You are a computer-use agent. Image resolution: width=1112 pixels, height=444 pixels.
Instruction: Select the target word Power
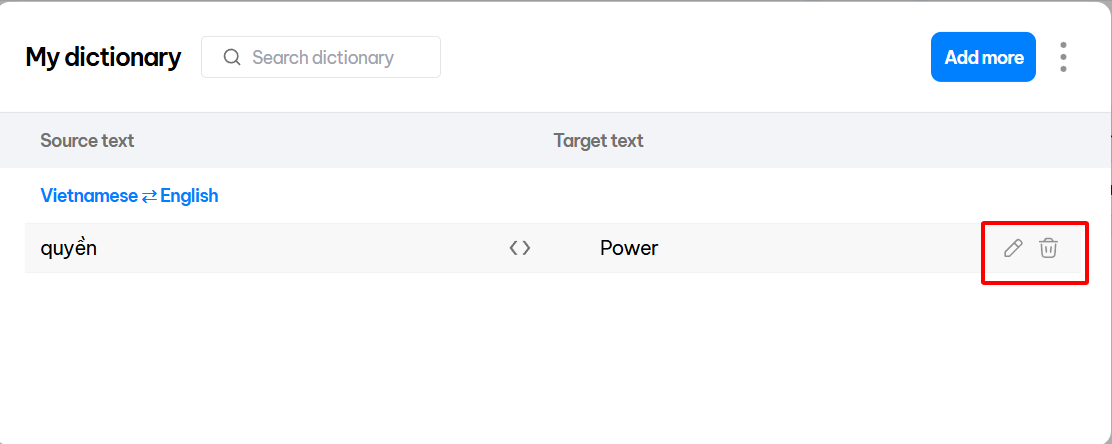coord(629,248)
